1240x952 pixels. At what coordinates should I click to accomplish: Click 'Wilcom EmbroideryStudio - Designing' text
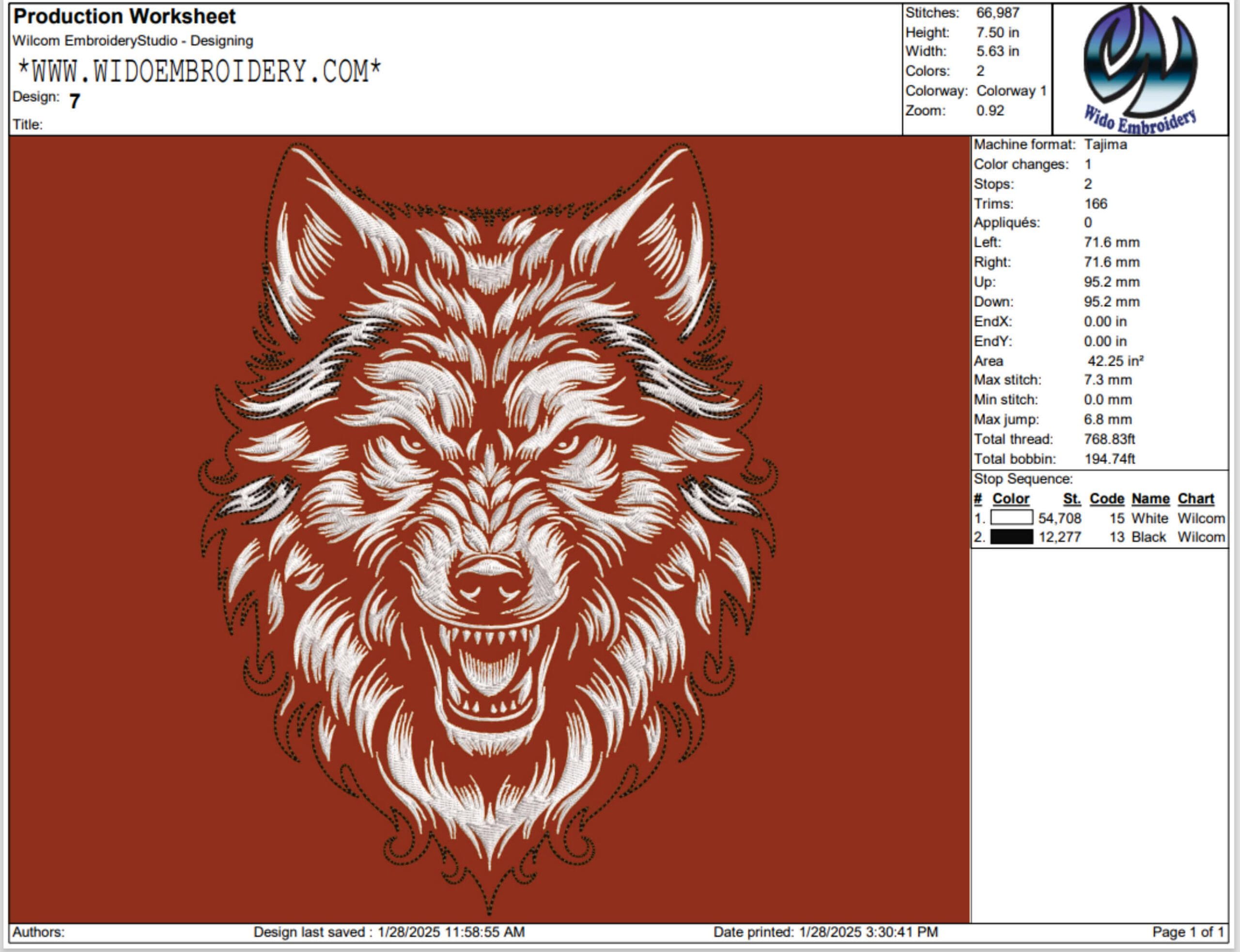pos(133,41)
